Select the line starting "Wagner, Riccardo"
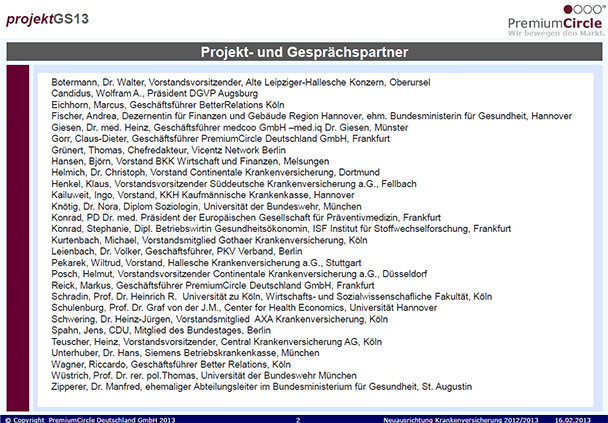The width and height of the screenshot is (608, 423). [171, 364]
